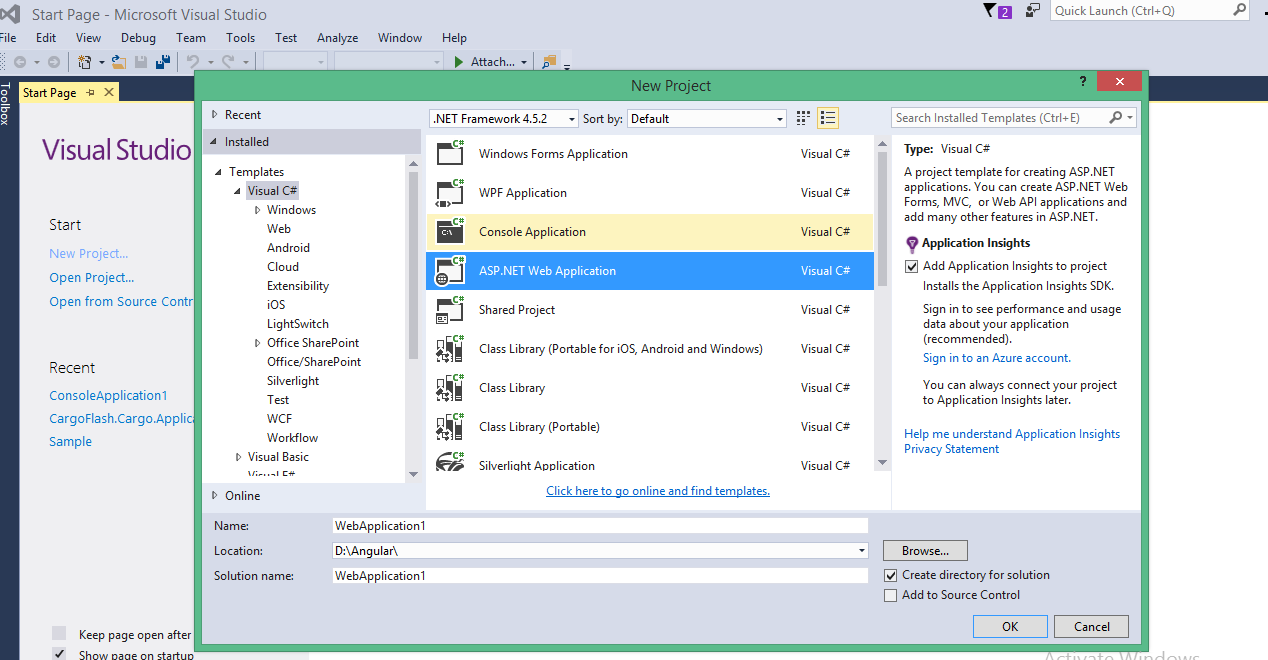1268x660 pixels.
Task: Toggle Keep page open after project loads
Action: tap(59, 633)
